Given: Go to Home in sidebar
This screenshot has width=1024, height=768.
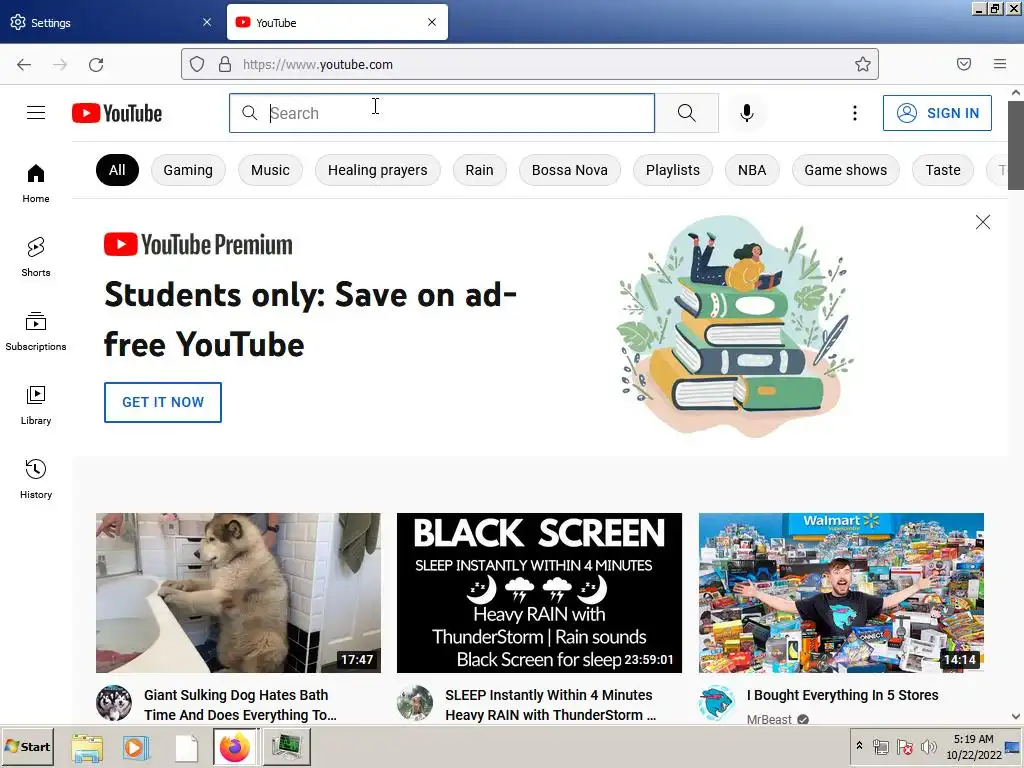Looking at the screenshot, I should click(x=36, y=184).
